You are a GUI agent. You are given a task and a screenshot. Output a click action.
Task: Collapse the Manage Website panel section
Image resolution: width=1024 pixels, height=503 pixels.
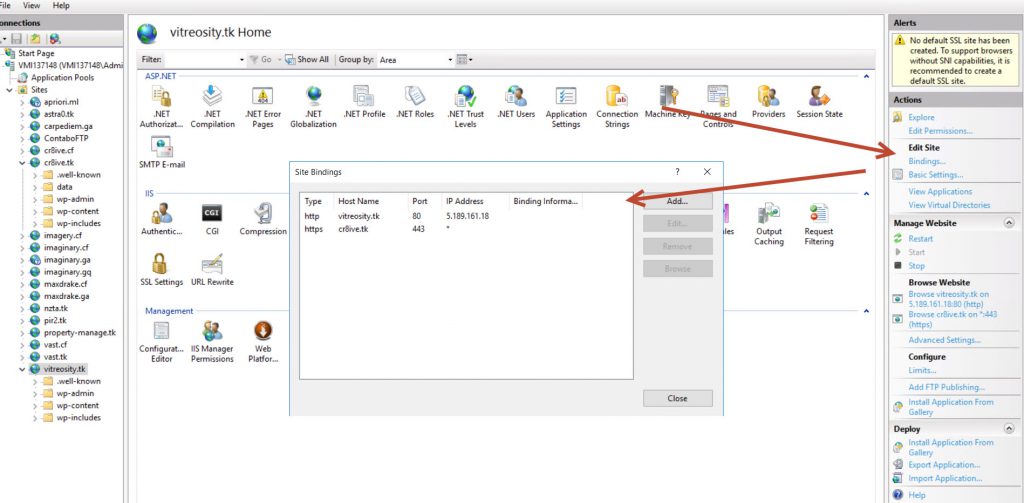coord(1008,223)
